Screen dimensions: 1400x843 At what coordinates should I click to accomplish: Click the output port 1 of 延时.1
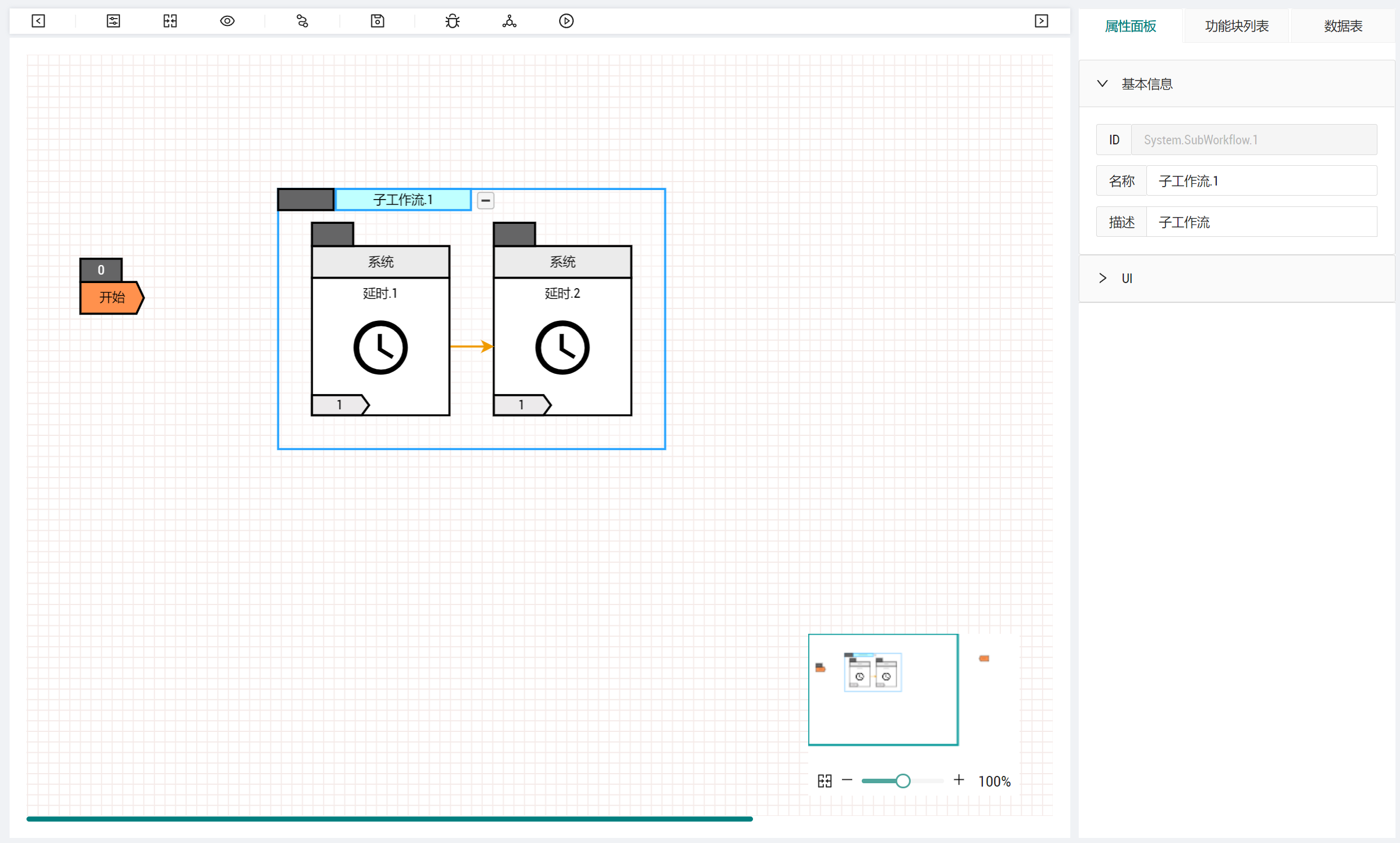coord(340,405)
